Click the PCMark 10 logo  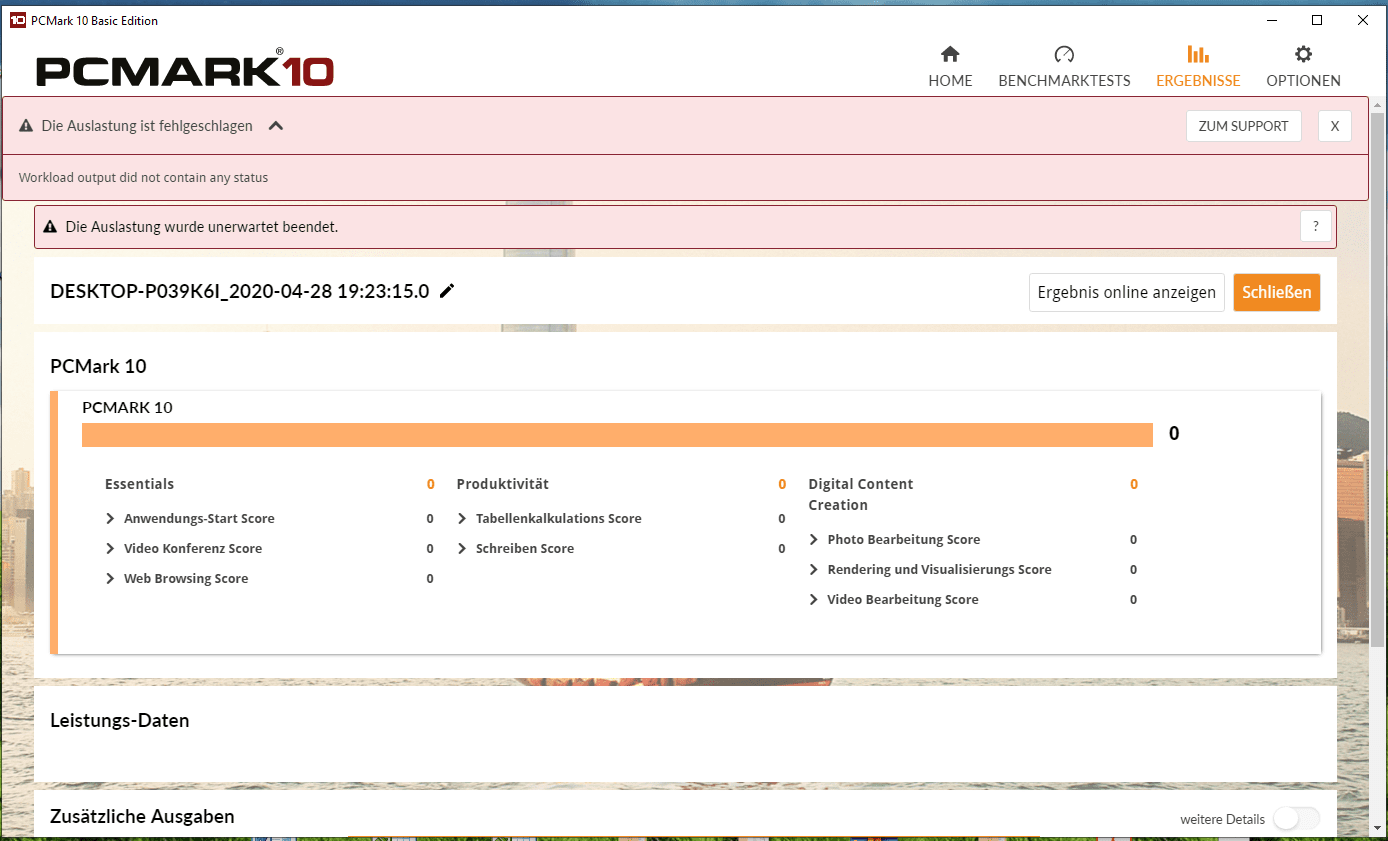[185, 70]
